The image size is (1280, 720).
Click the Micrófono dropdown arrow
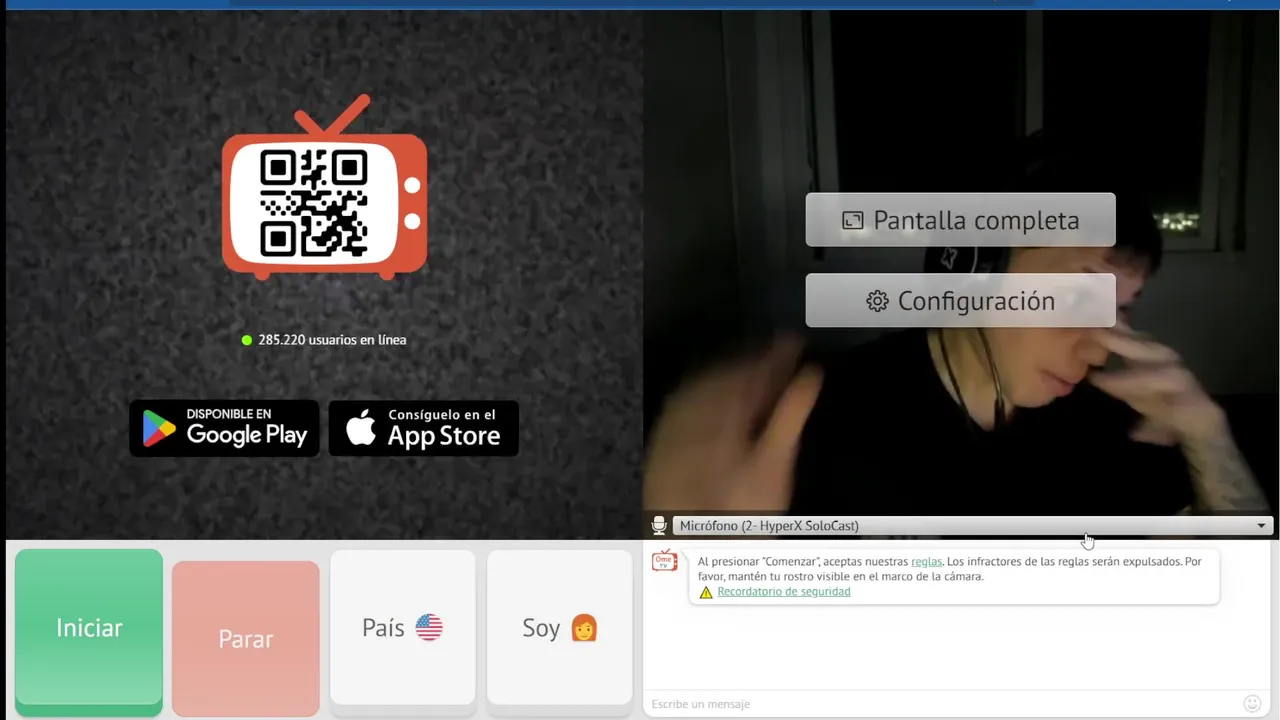click(1261, 526)
